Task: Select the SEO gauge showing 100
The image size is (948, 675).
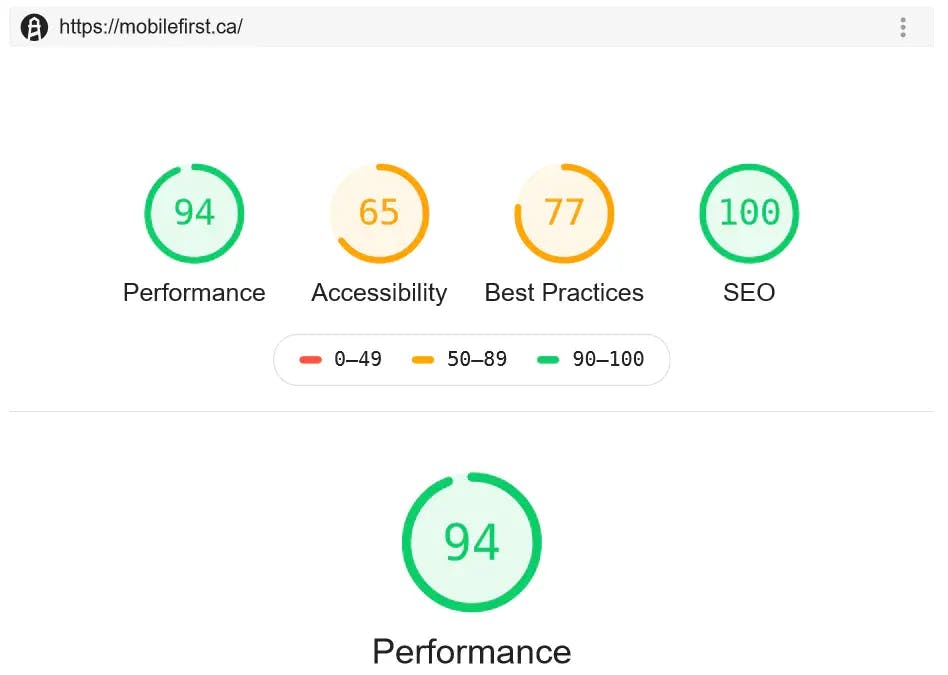Action: click(x=749, y=213)
